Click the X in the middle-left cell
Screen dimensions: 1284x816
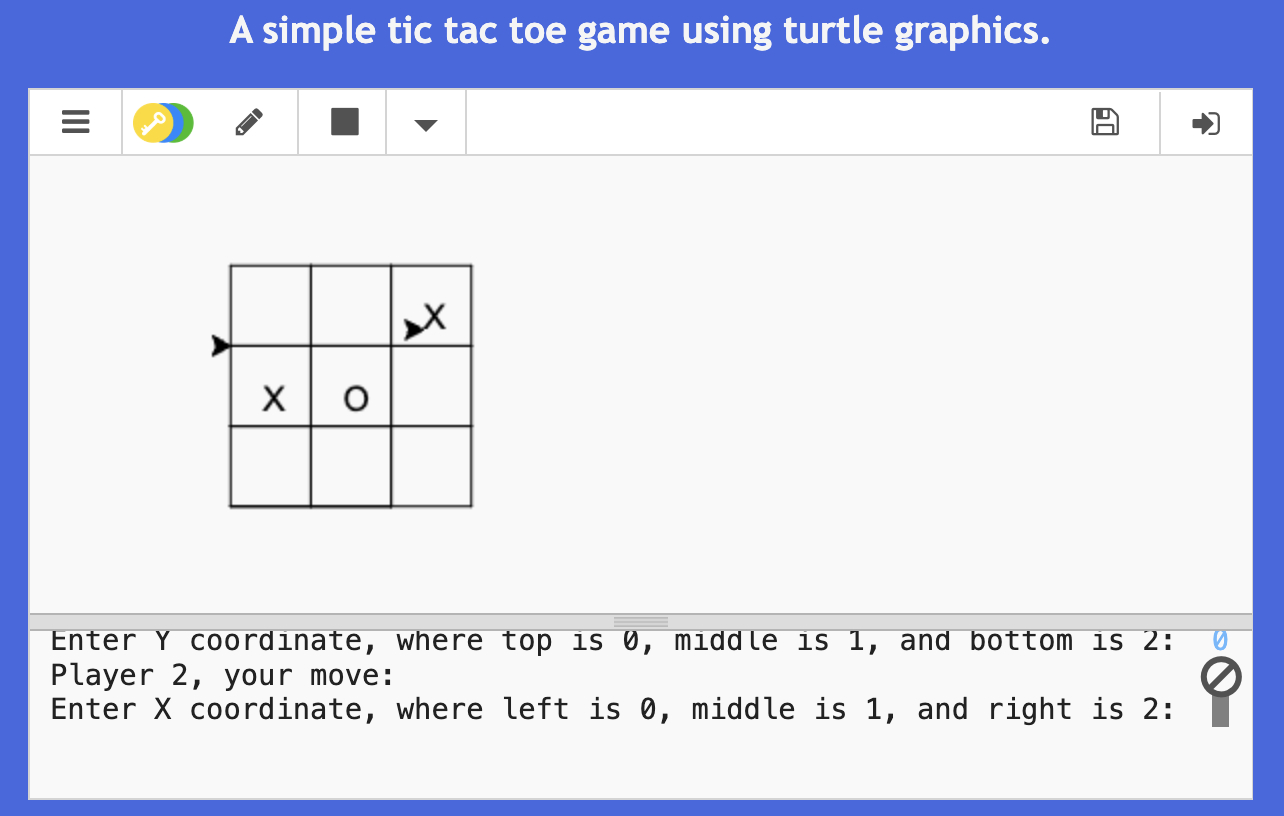coord(273,399)
